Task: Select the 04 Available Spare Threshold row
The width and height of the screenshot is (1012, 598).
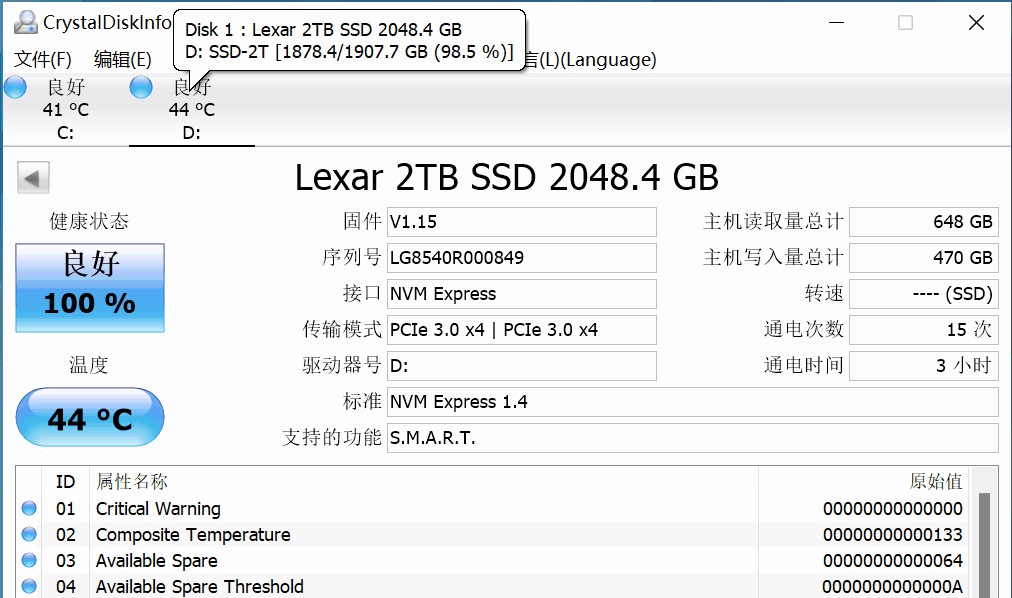Action: point(492,586)
